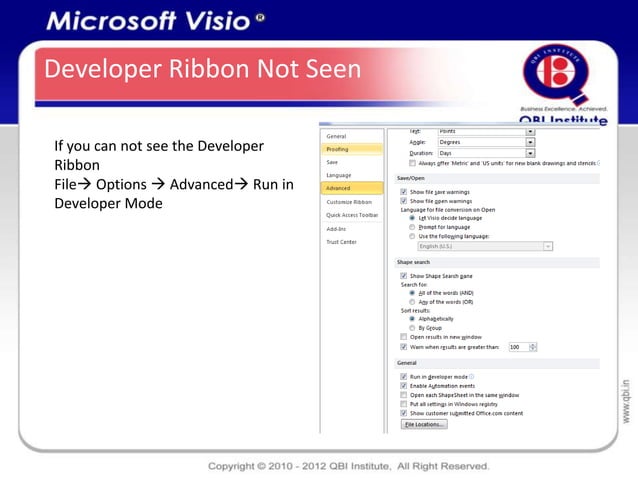The image size is (638, 478).
Task: Click the General section header above developer mode
Action: click(x=497, y=363)
